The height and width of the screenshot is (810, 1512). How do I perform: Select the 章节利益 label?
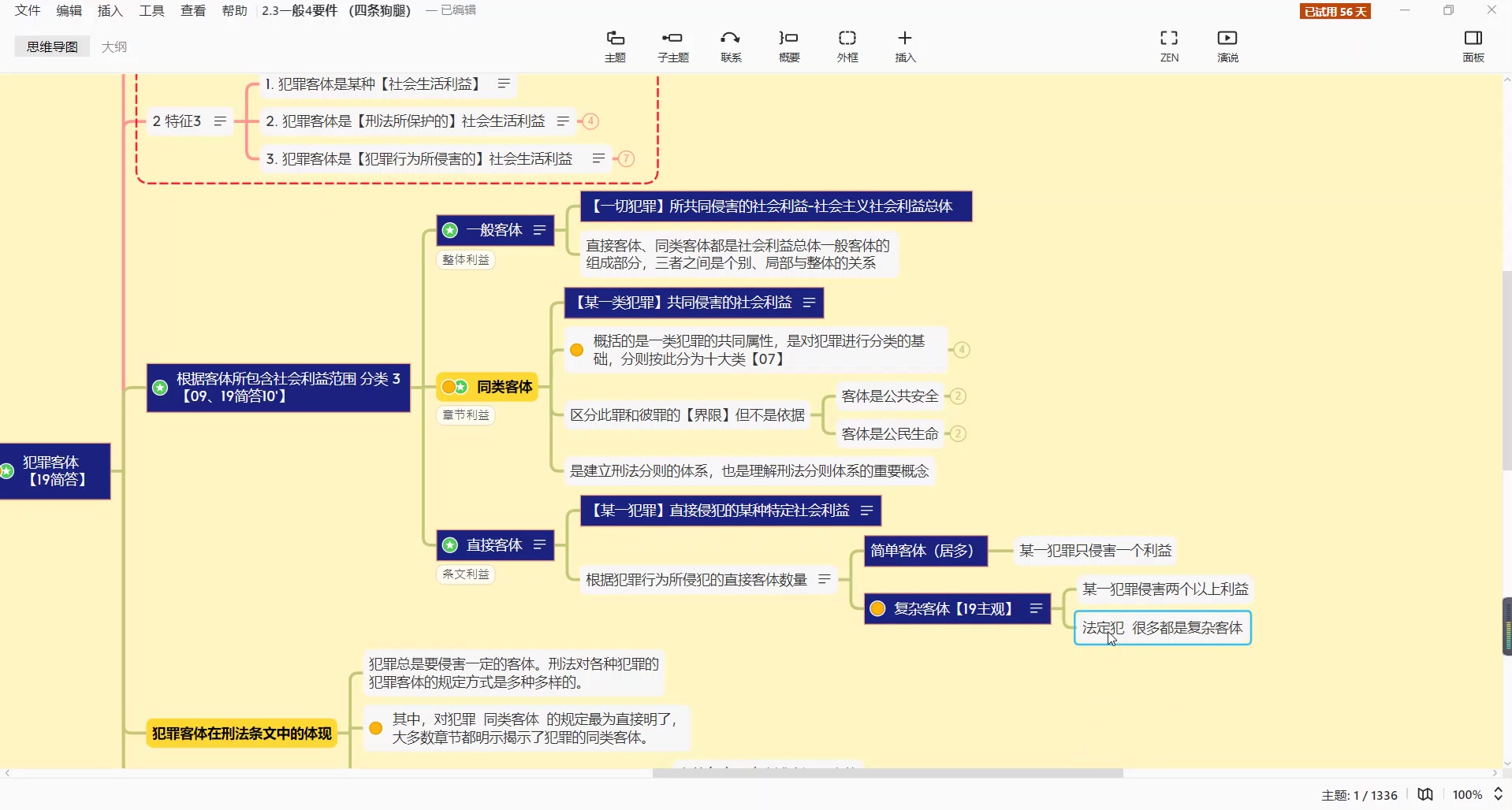pos(466,415)
